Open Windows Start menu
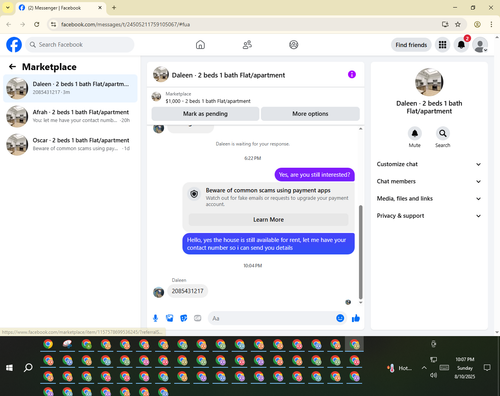The image size is (500, 396). coord(9,368)
